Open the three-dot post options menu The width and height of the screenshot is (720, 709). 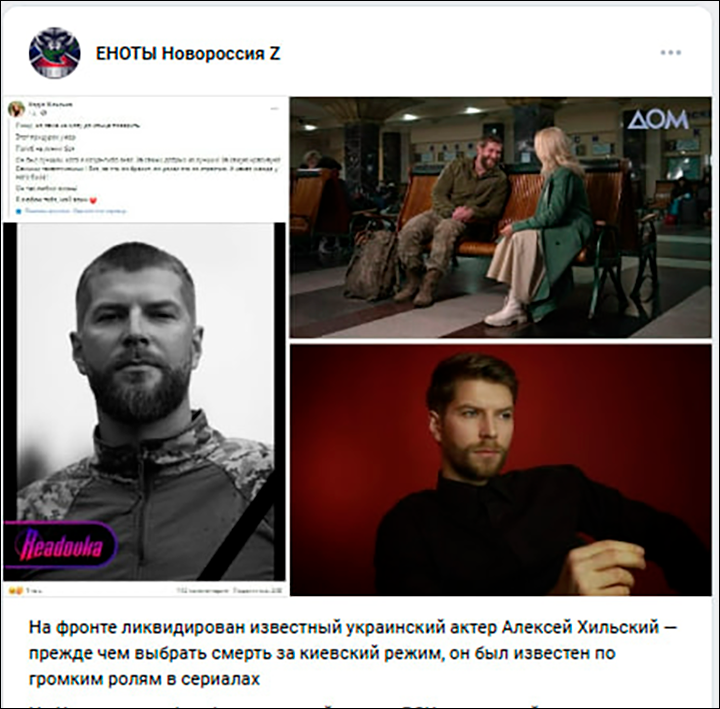coord(670,53)
